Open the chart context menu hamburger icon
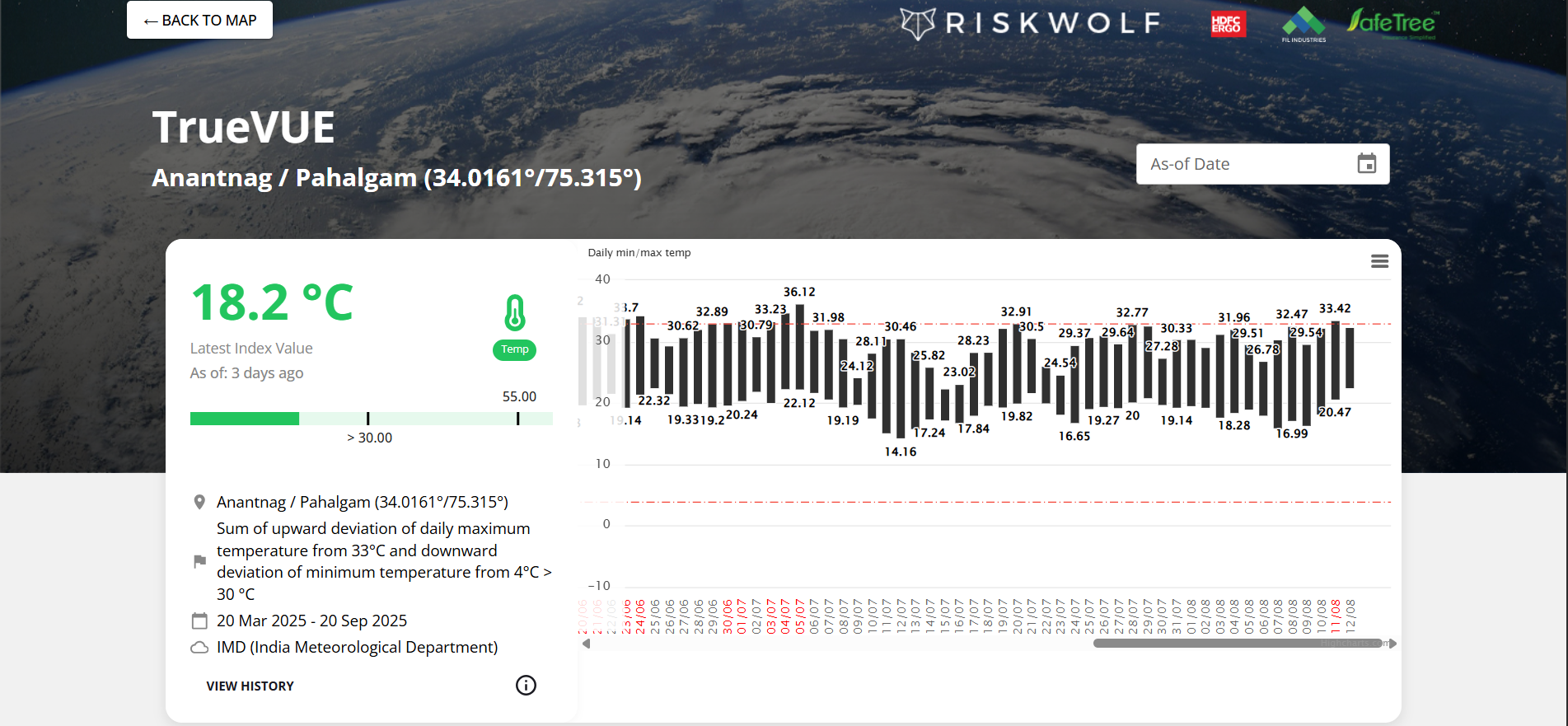1568x726 pixels. click(1379, 261)
